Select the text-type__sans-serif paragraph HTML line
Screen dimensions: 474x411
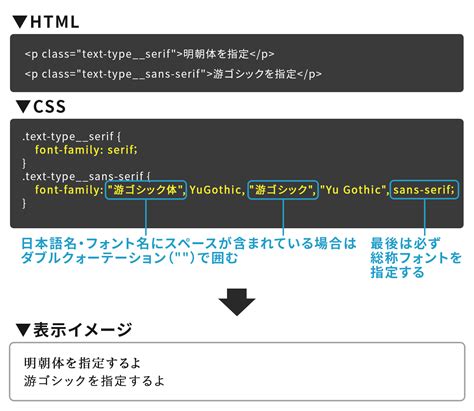point(173,74)
